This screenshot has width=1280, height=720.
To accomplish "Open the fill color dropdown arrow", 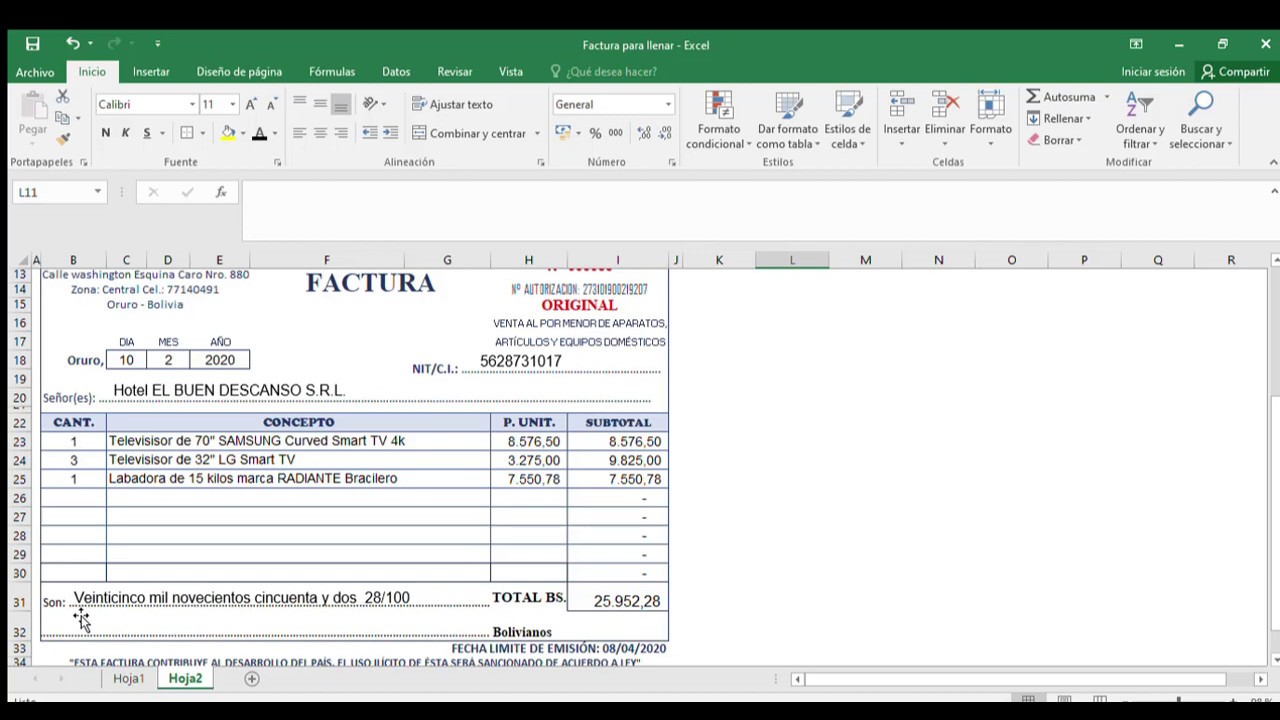I will click(x=243, y=133).
